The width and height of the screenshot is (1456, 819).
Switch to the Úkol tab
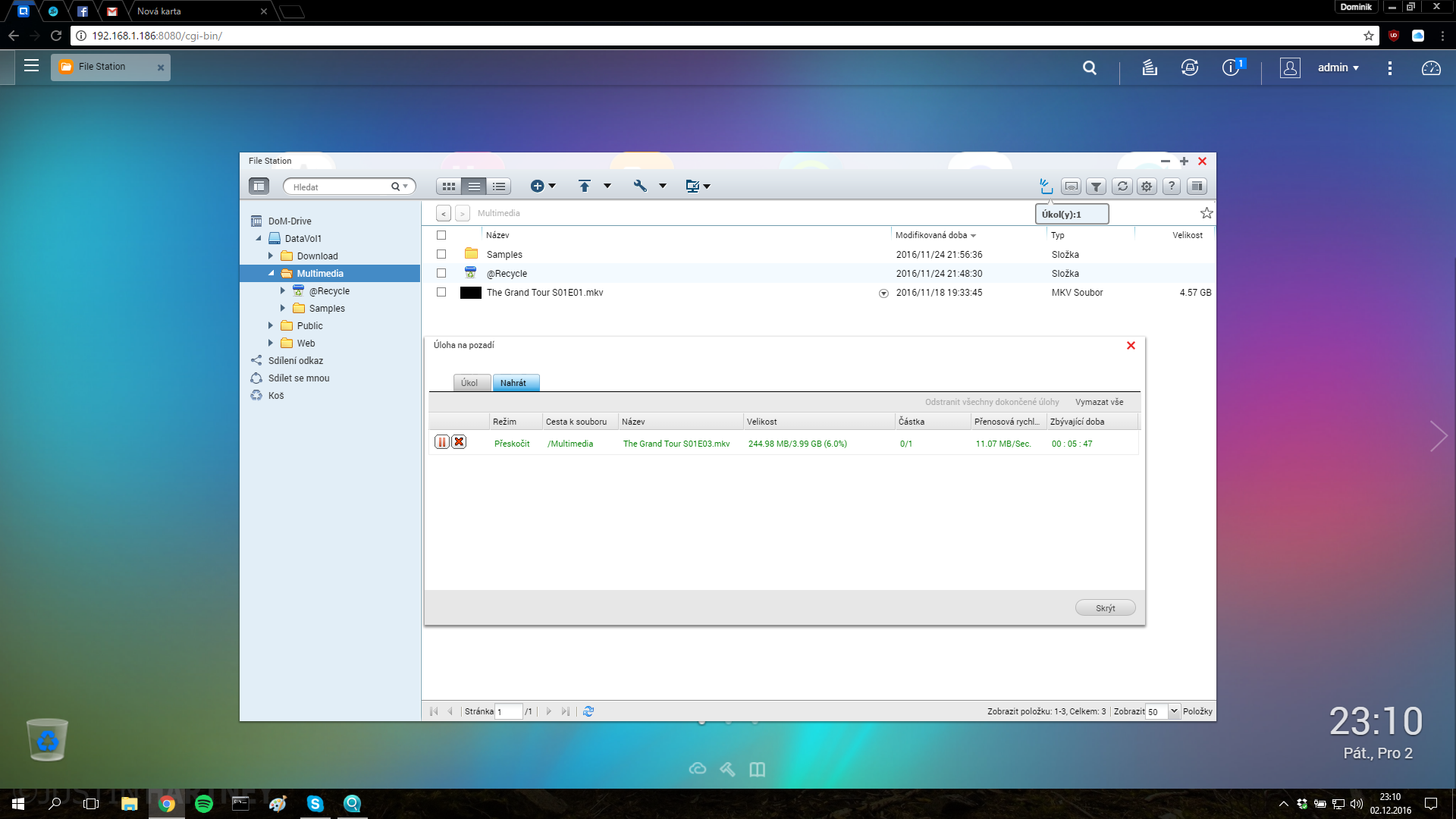pos(469,383)
